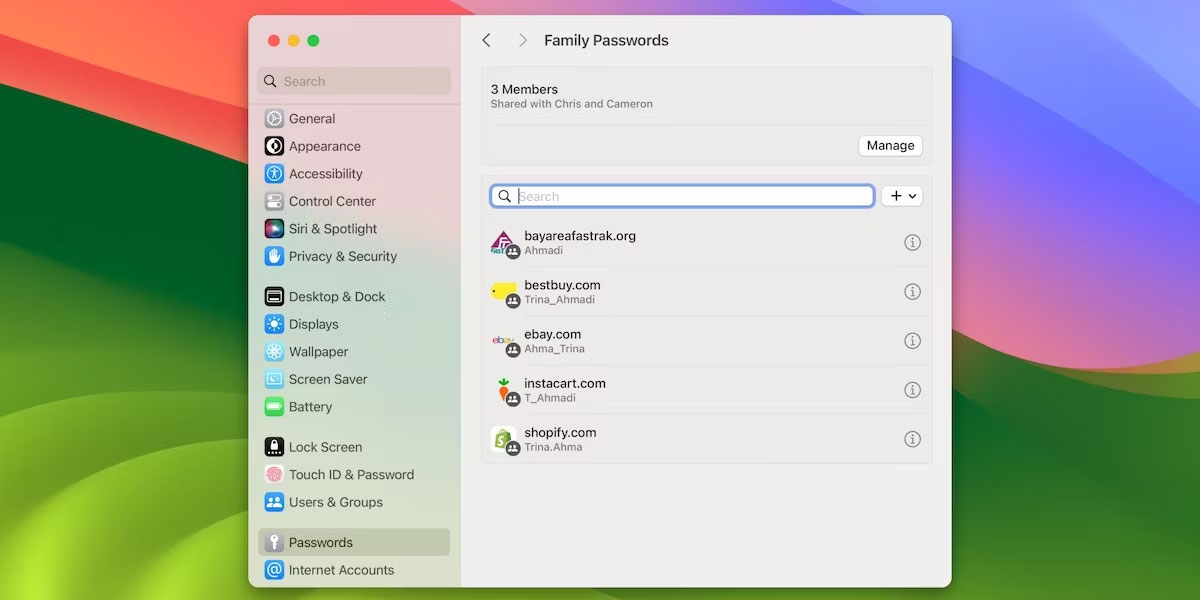The image size is (1200, 600).
Task: Open the plus add-password dropdown
Action: point(902,196)
